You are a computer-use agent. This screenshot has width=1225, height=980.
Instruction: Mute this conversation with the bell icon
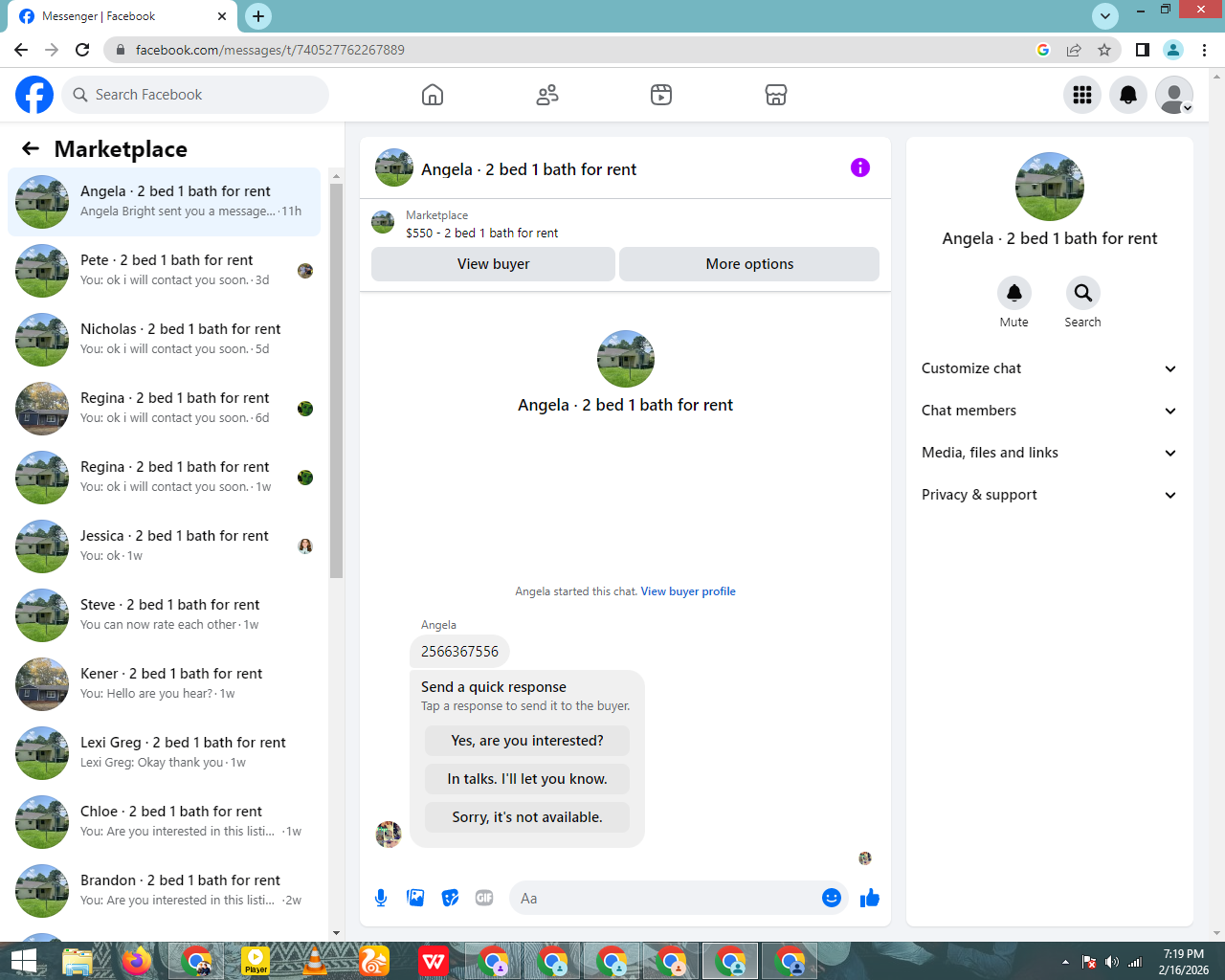[1014, 293]
